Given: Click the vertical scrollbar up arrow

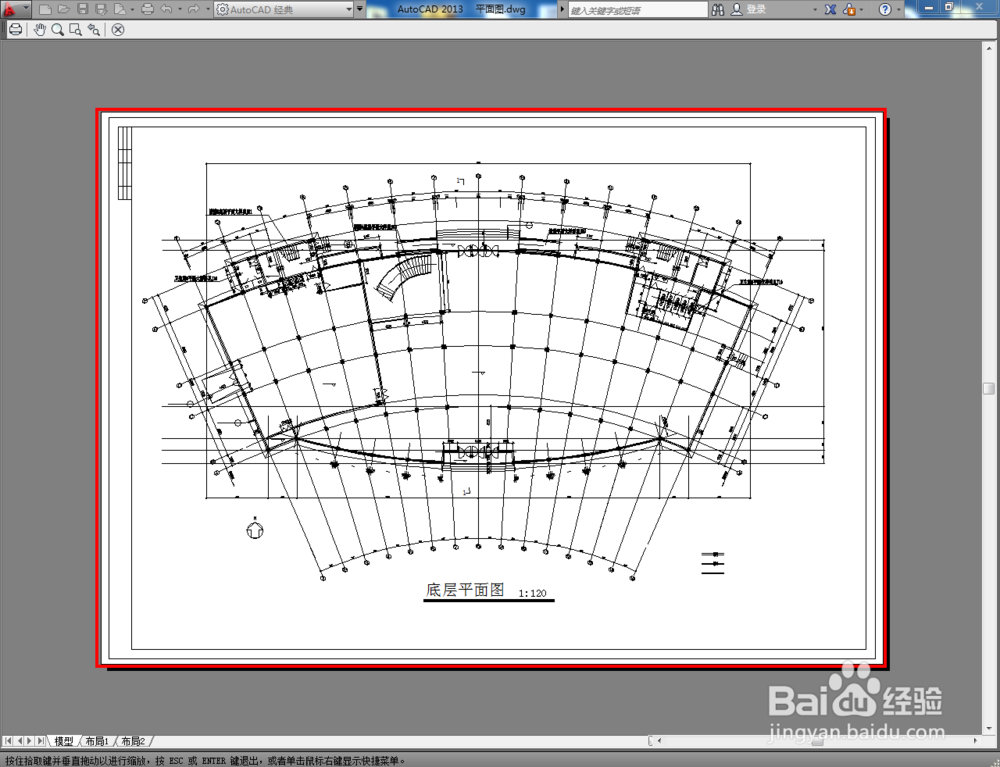Looking at the screenshot, I should tap(989, 48).
